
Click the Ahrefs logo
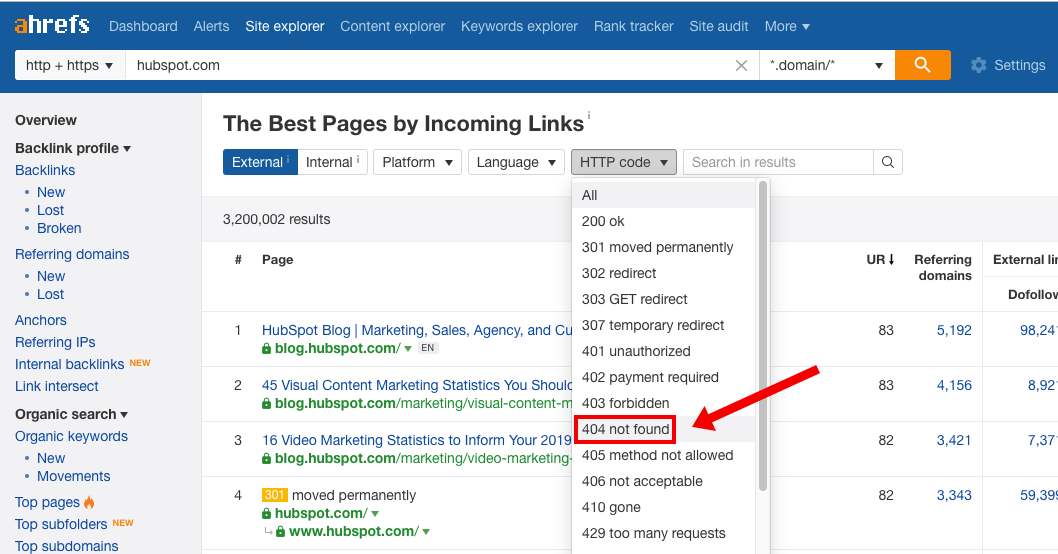(x=52, y=26)
